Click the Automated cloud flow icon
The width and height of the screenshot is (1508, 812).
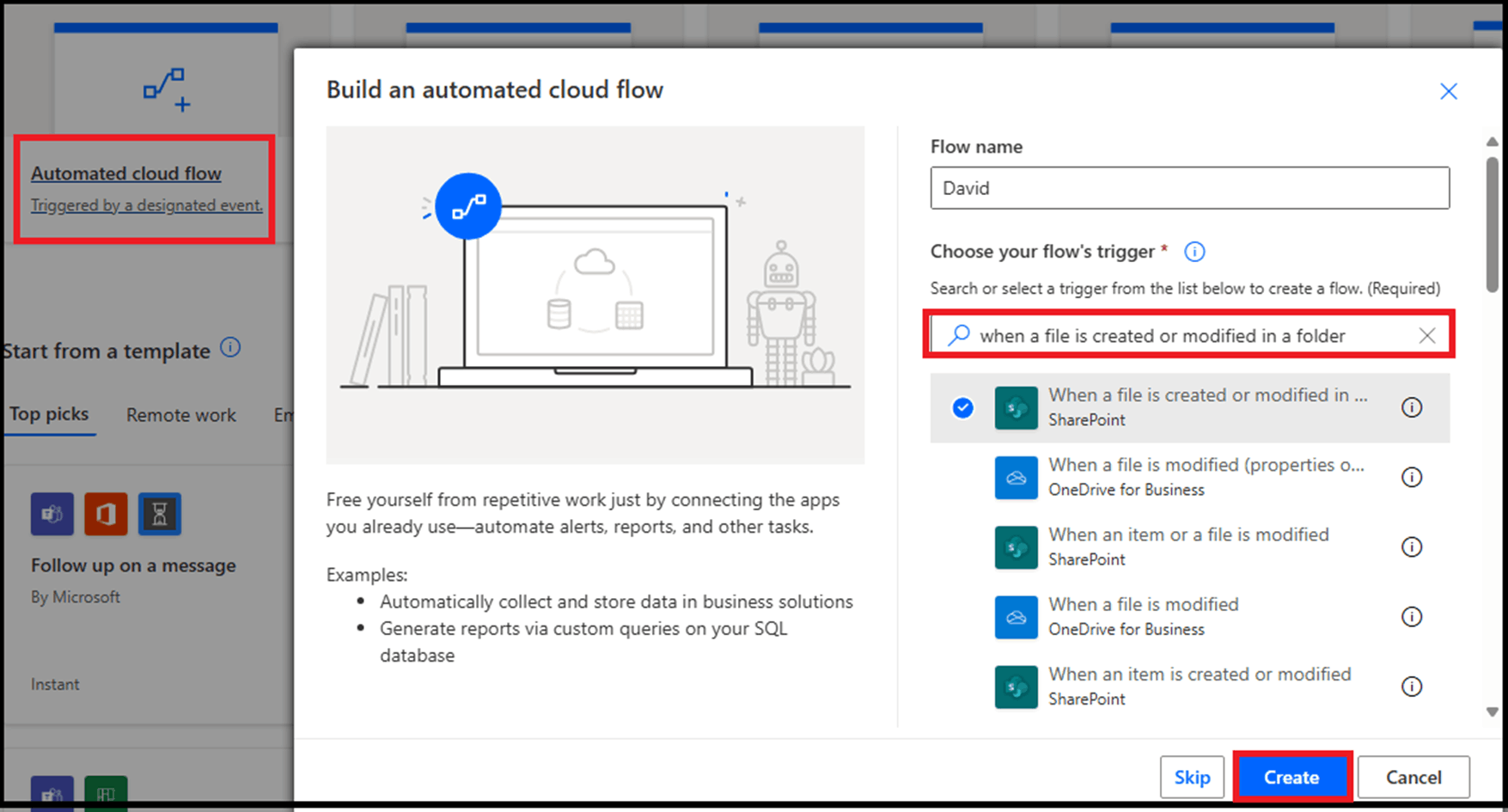[168, 89]
